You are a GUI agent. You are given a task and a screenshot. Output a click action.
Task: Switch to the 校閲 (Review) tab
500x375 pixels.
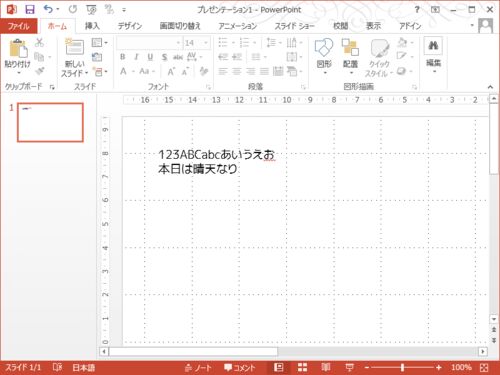(341, 26)
